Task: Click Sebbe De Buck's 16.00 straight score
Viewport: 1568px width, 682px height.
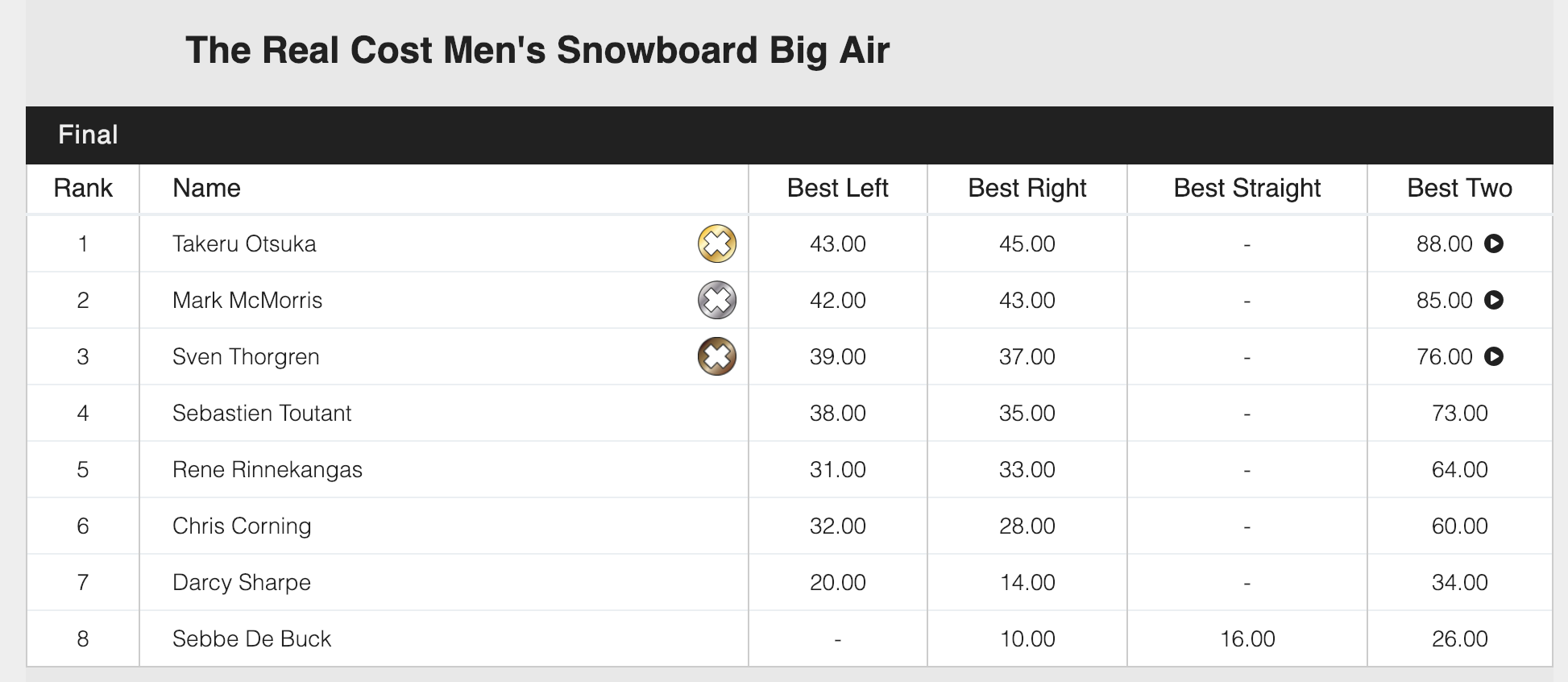Action: [x=1247, y=638]
